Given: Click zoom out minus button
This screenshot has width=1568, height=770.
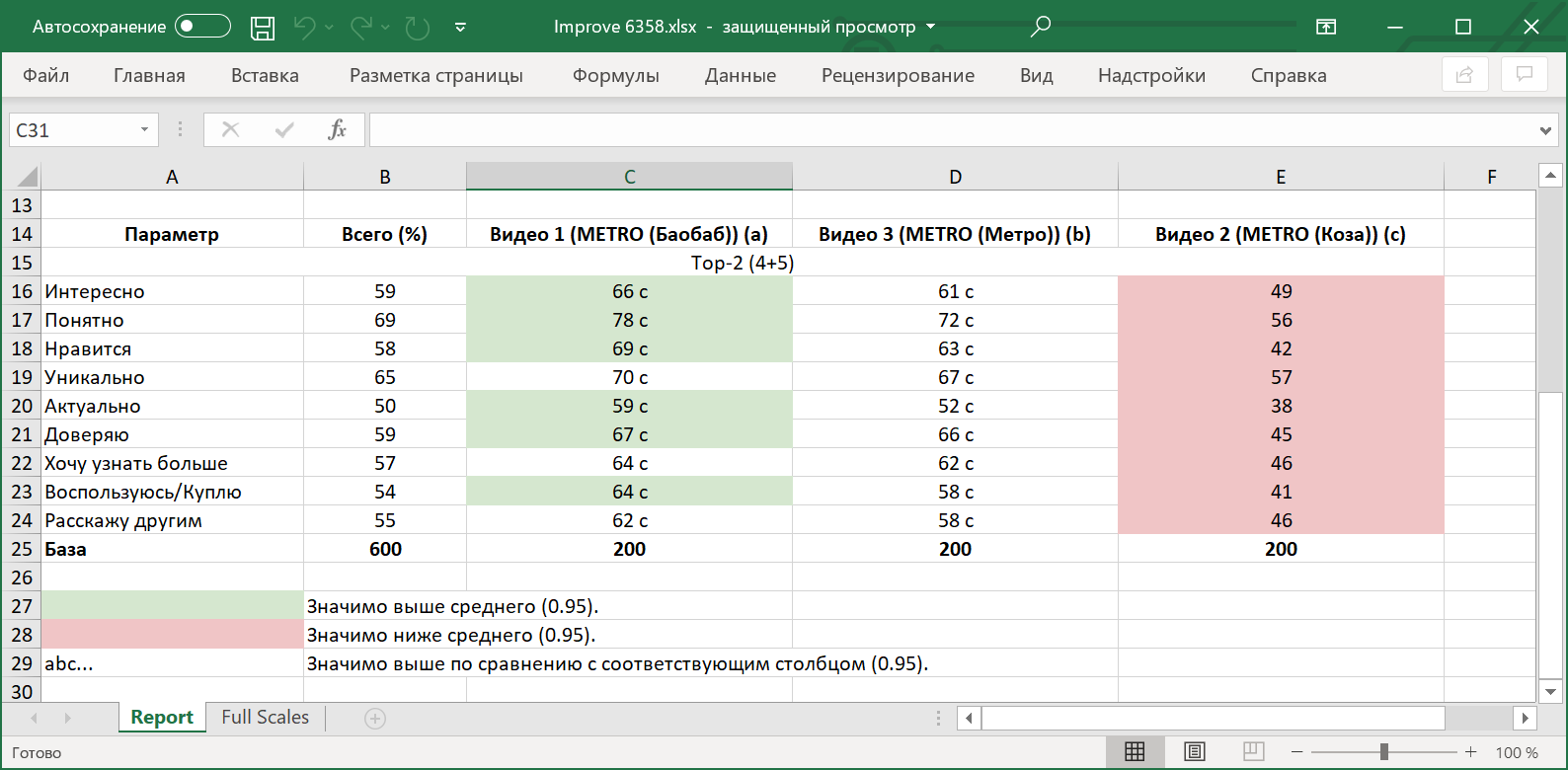Looking at the screenshot, I should [1297, 752].
